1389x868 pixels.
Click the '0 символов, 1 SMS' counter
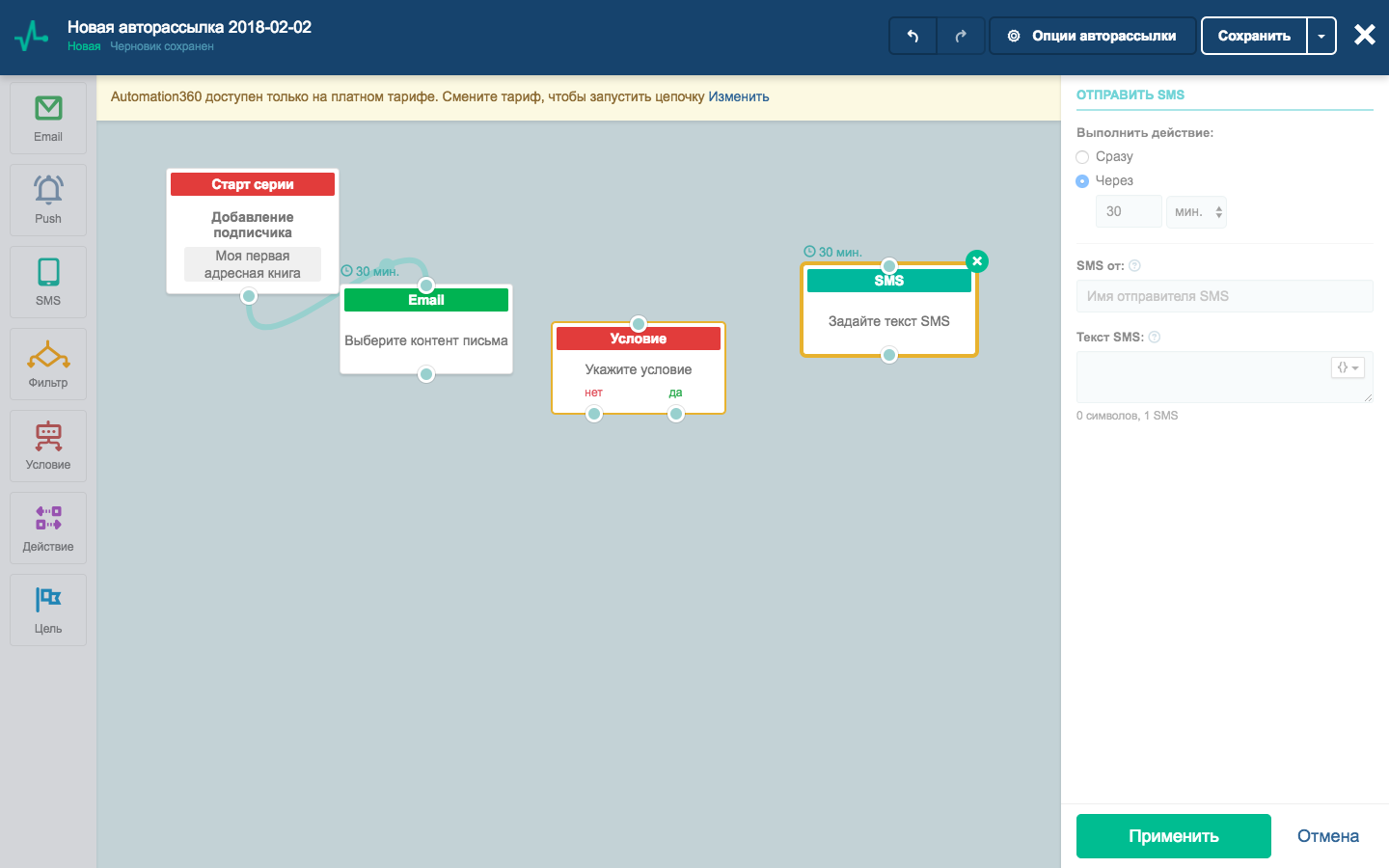[x=1127, y=416]
